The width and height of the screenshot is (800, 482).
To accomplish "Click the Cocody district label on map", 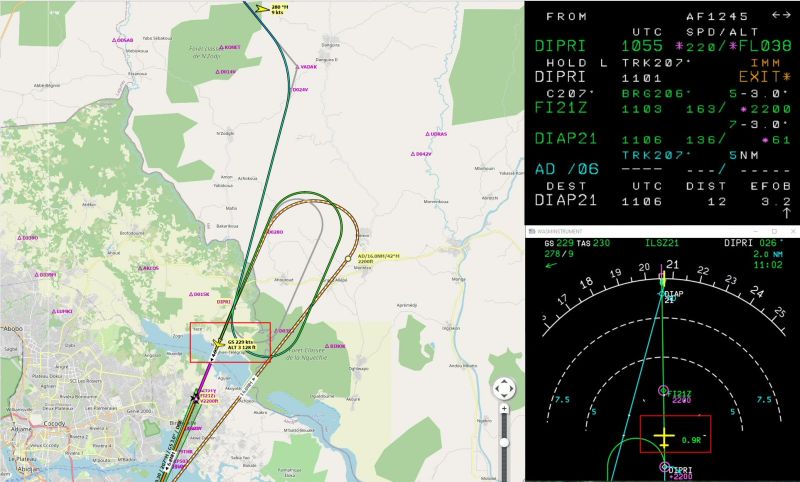I will (x=55, y=424).
